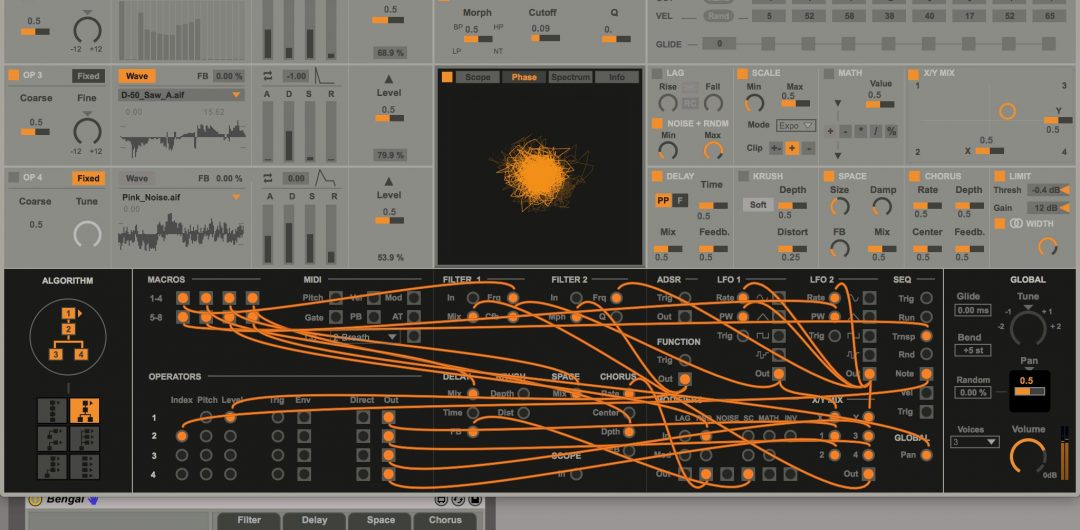Click the OP 3 Wave button
Image resolution: width=1080 pixels, height=530 pixels.
click(137, 76)
